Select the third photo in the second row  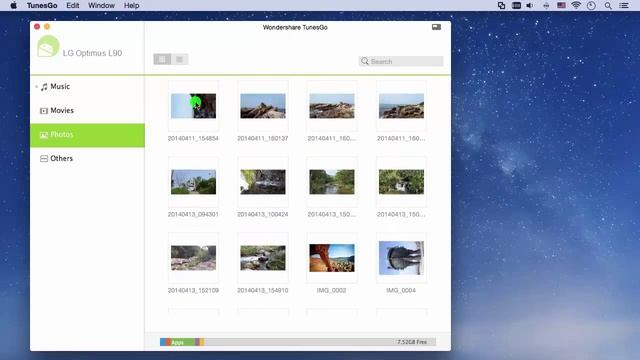[x=332, y=182]
